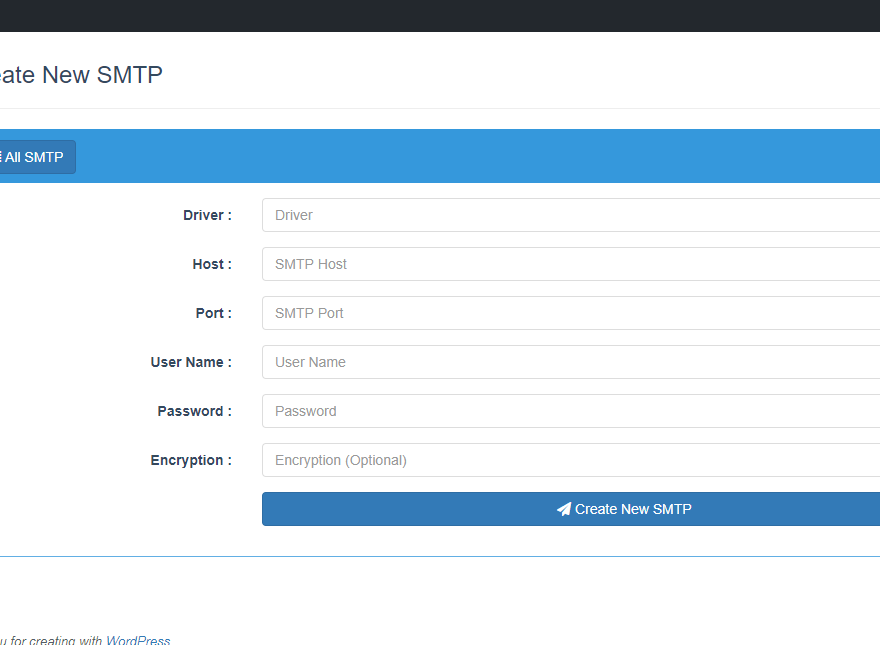Click the 'Port :' label text
880x645 pixels.
click(213, 313)
